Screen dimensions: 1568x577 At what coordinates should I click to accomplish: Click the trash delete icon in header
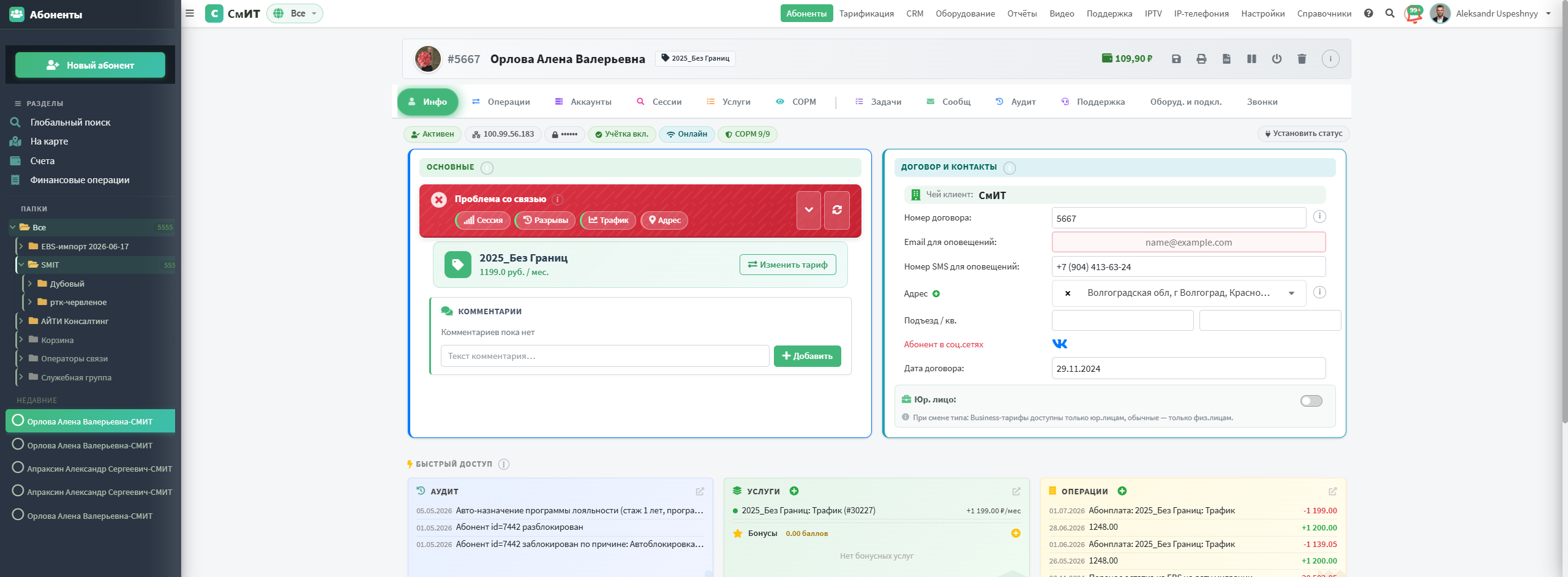(x=1302, y=59)
